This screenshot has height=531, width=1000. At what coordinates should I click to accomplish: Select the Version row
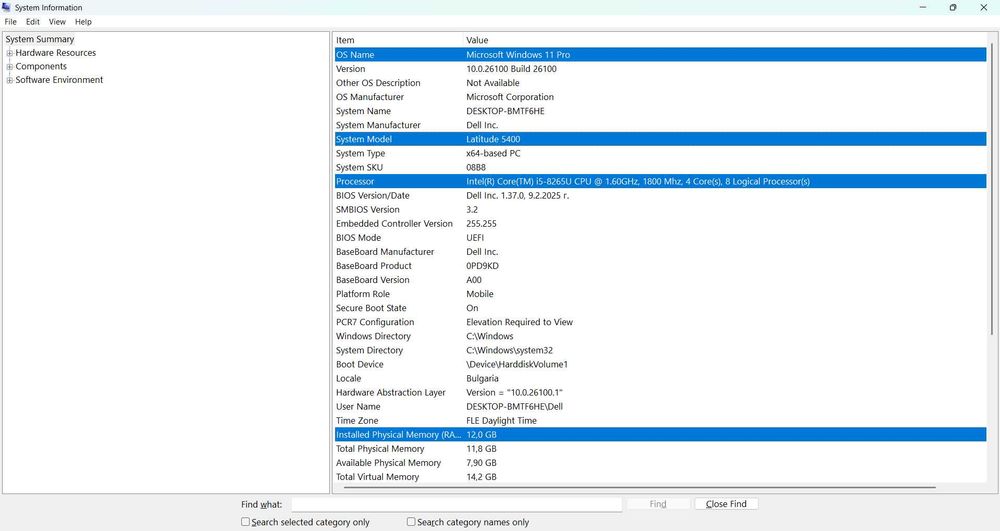click(x=661, y=69)
